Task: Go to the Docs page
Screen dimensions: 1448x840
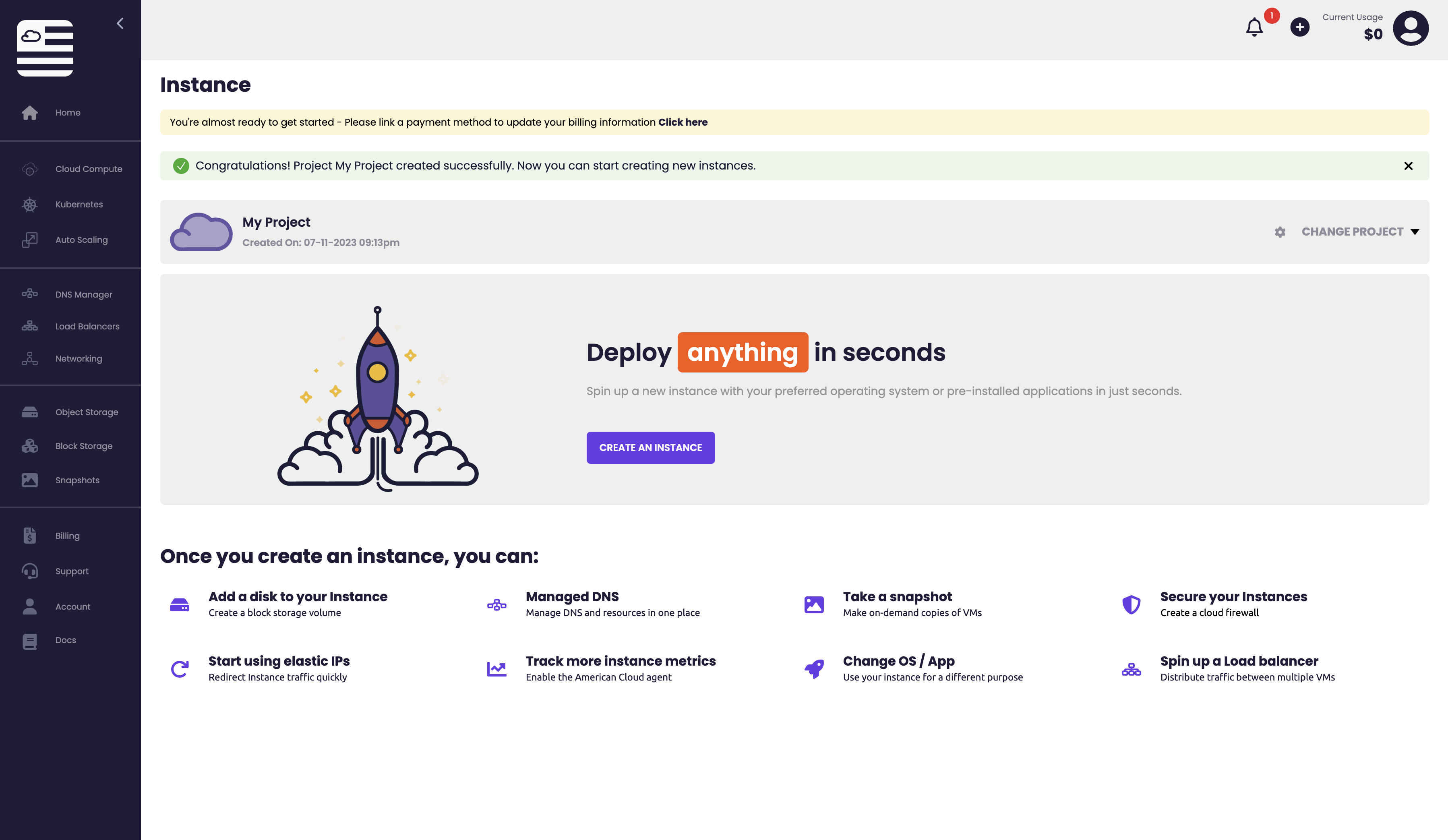Action: pos(65,639)
